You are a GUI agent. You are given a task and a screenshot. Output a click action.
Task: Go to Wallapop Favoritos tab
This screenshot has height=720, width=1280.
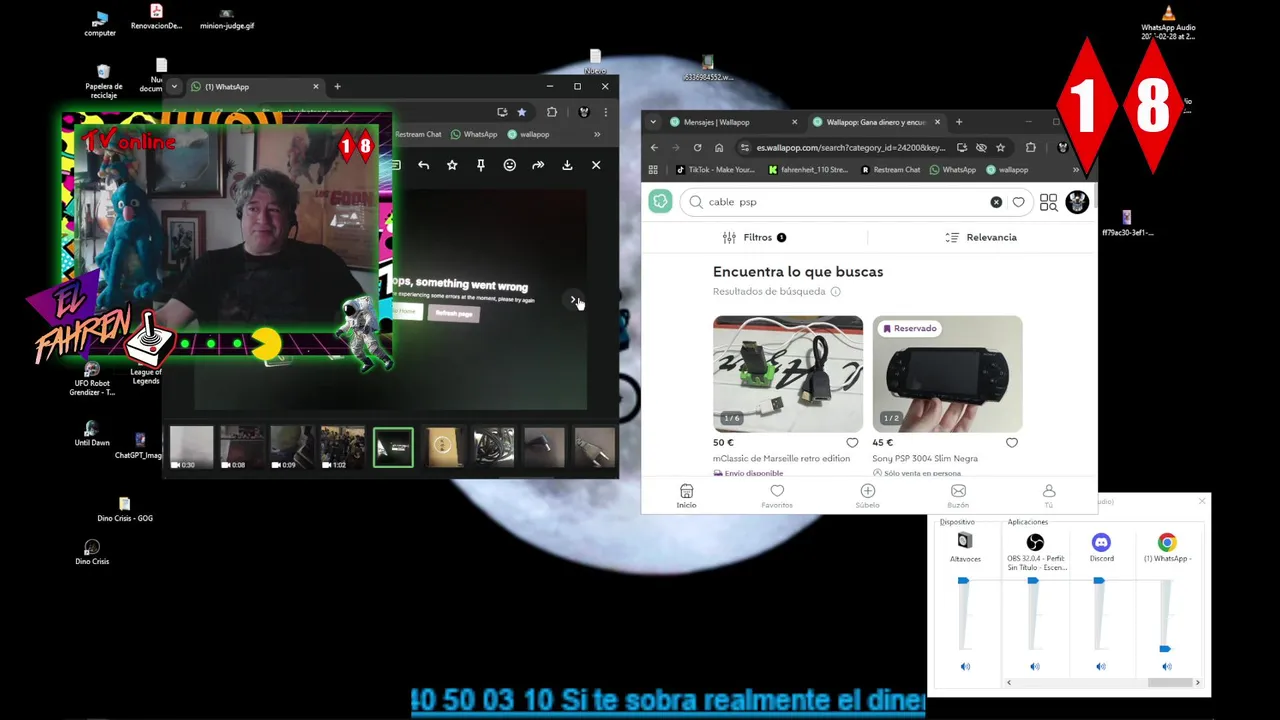(x=777, y=497)
